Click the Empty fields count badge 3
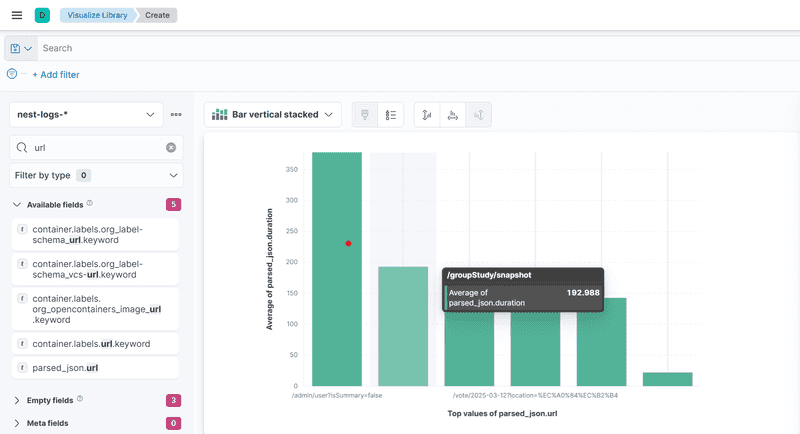Screen dimensions: 800x434 pos(173,400)
